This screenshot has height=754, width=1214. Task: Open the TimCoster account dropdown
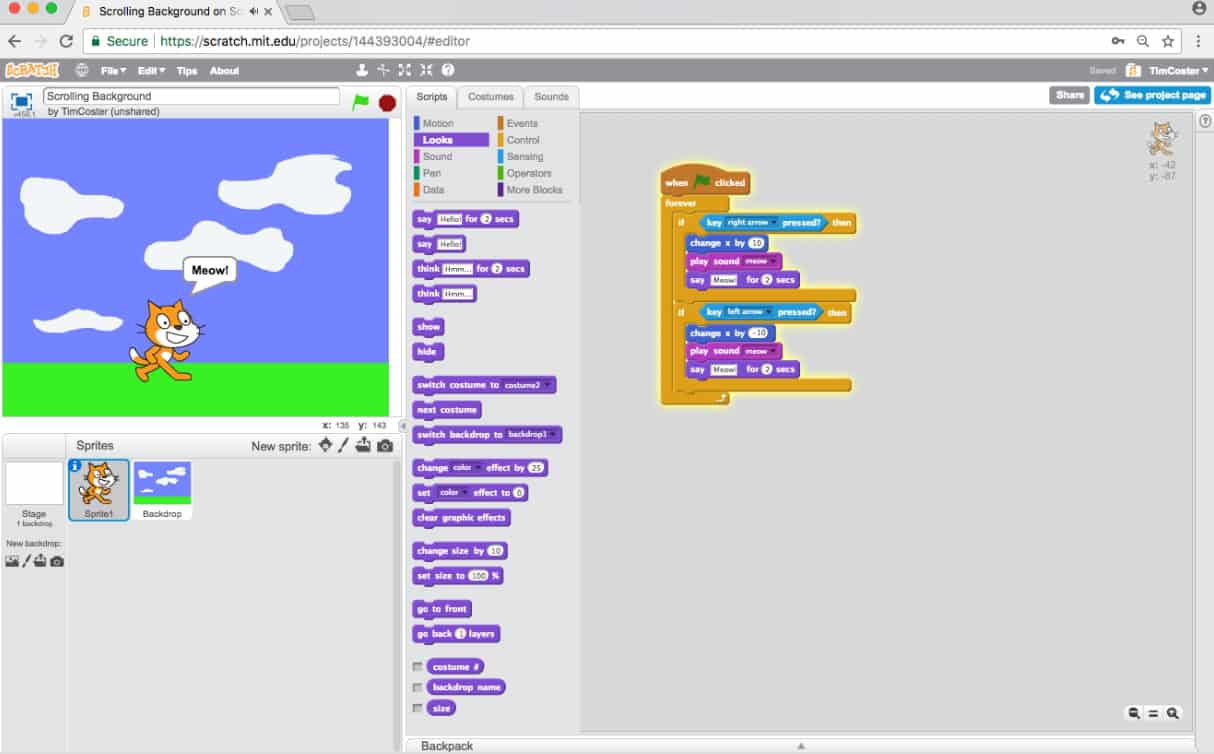pos(1178,70)
